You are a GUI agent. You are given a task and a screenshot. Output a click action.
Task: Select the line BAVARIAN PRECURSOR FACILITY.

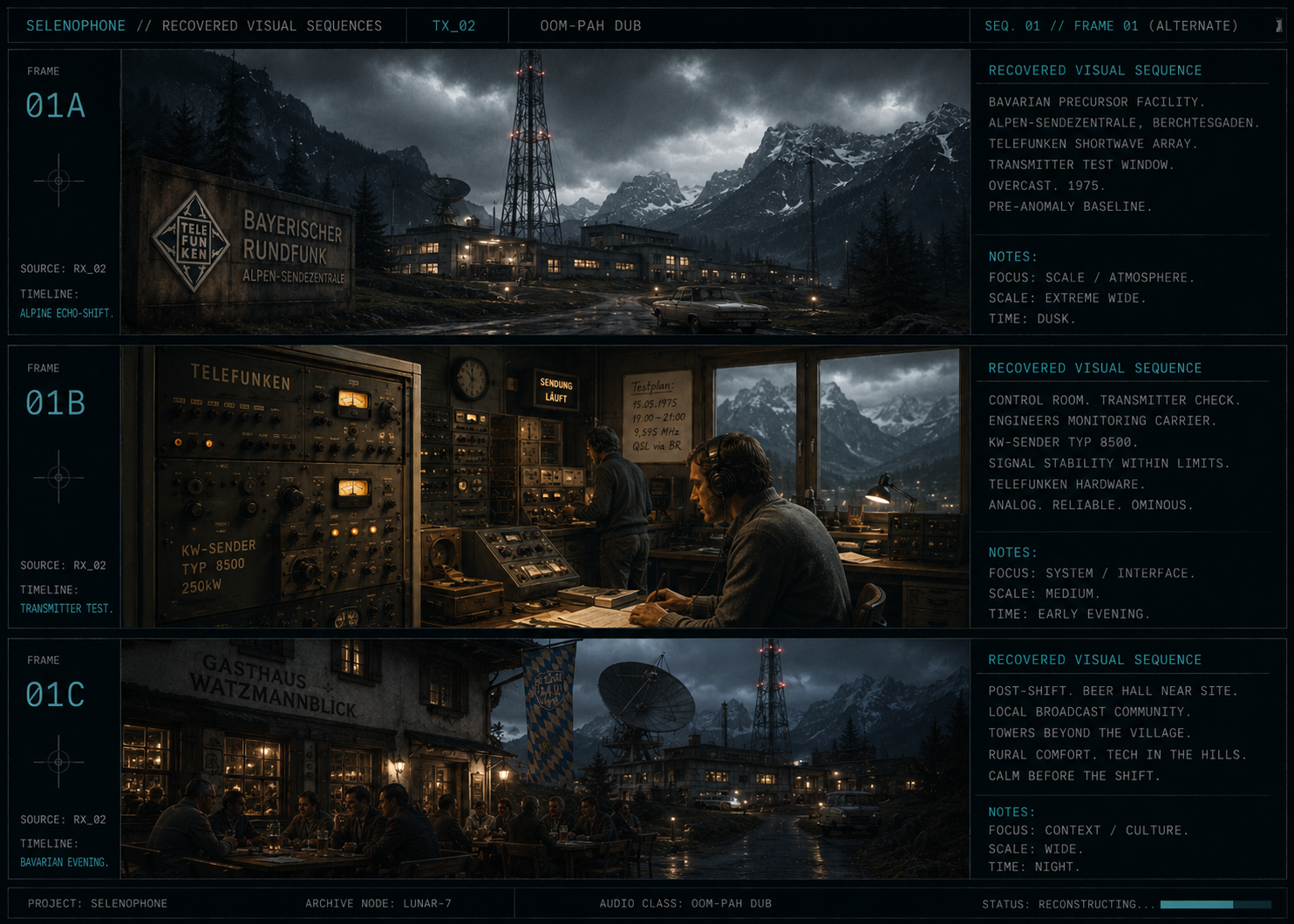pyautogui.click(x=1097, y=102)
